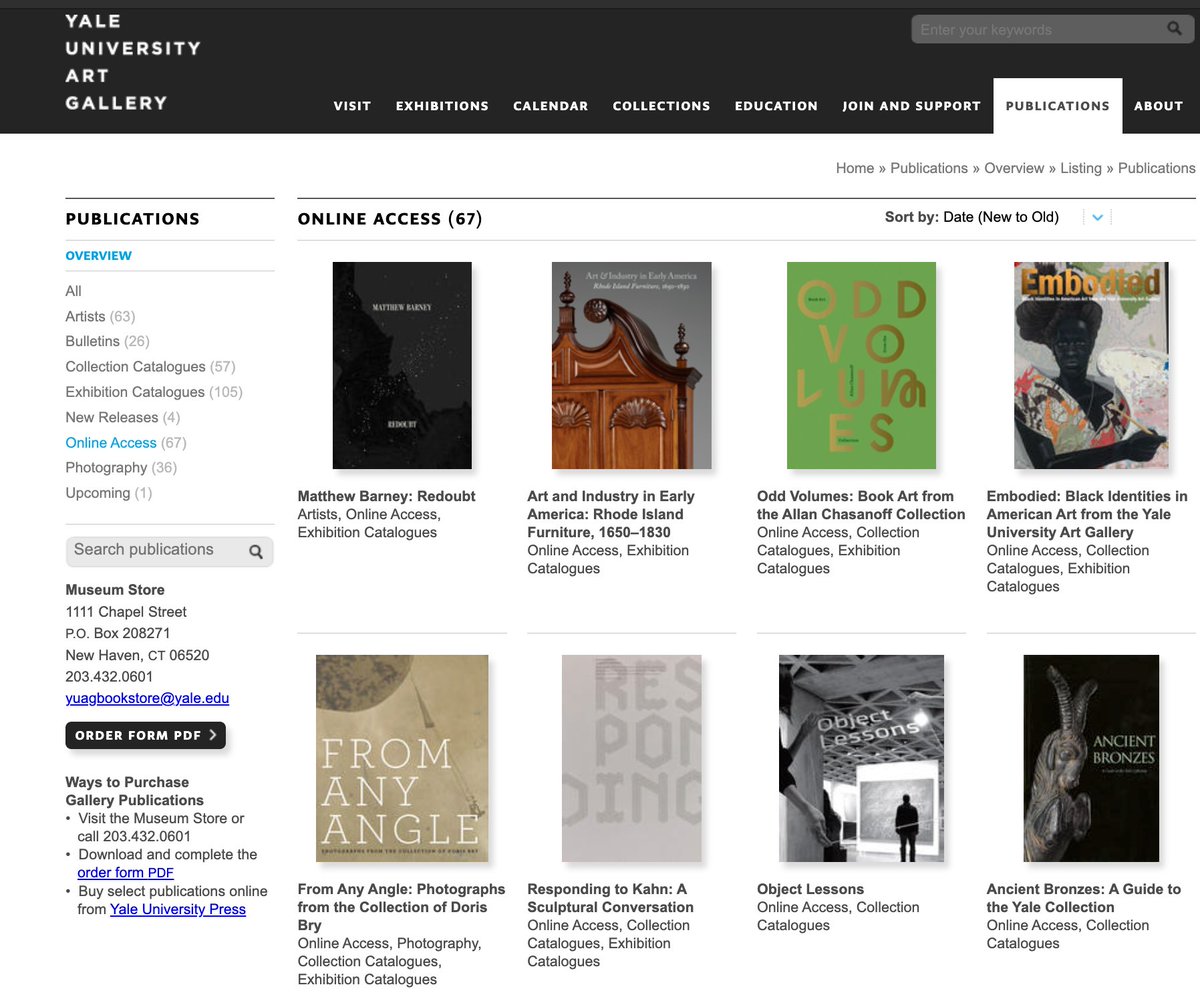
Task: Click the Overview breadcrumb link
Action: click(1014, 168)
